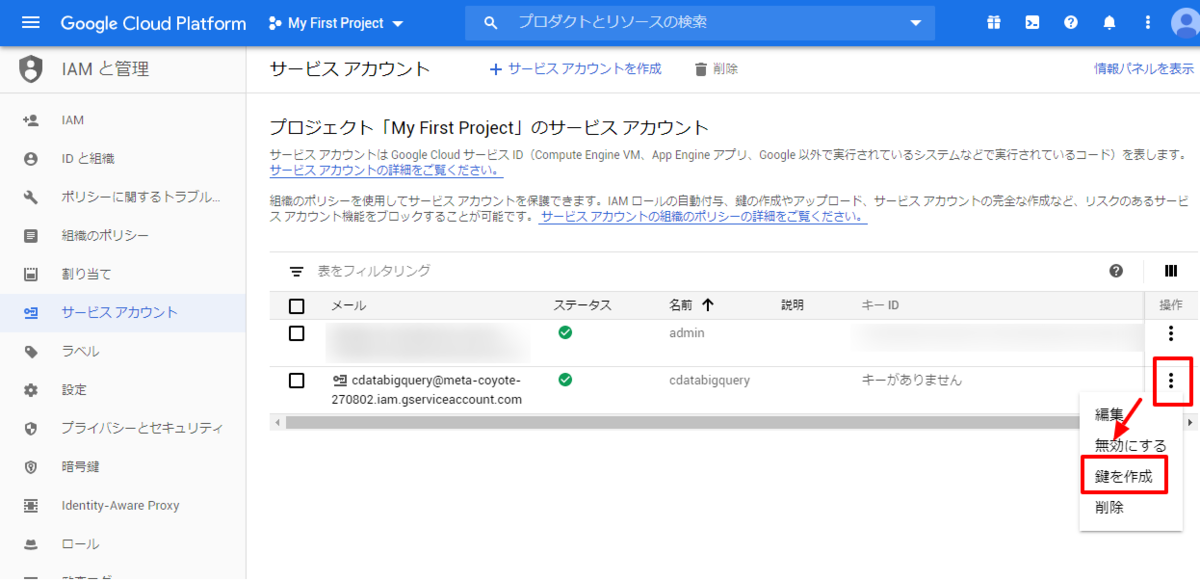The width and height of the screenshot is (1200, 580).
Task: Click the filter icon above the table
Action: click(x=294, y=270)
